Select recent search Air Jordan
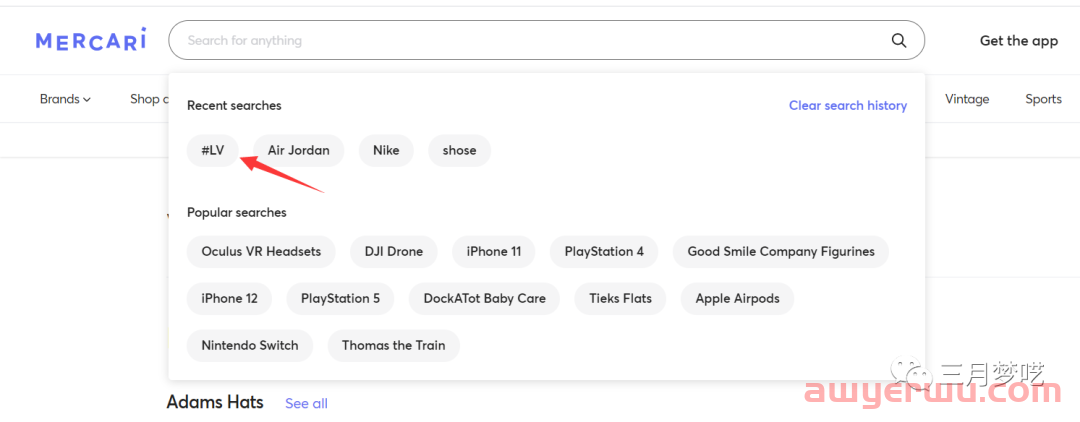Viewport: 1080px width, 422px height. coord(299,150)
